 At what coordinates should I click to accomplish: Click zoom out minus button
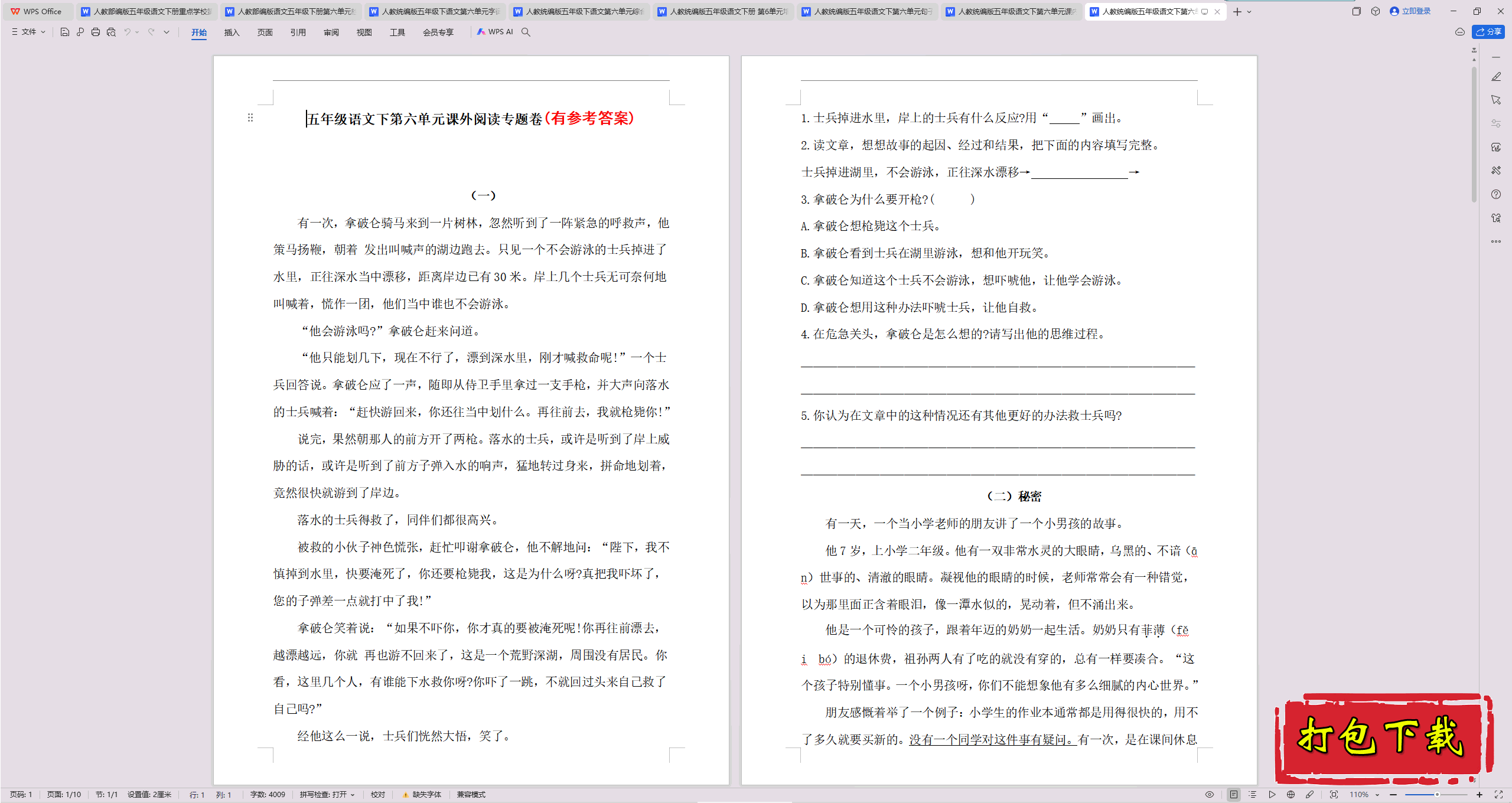(x=1393, y=795)
